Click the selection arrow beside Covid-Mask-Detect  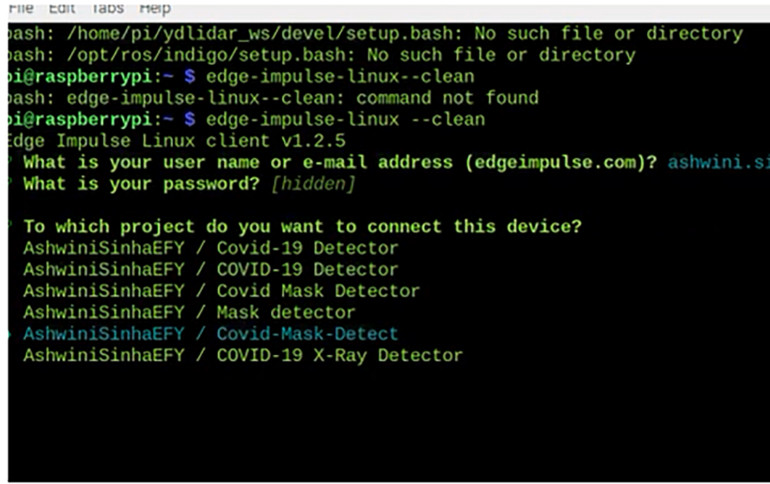(x=10, y=334)
